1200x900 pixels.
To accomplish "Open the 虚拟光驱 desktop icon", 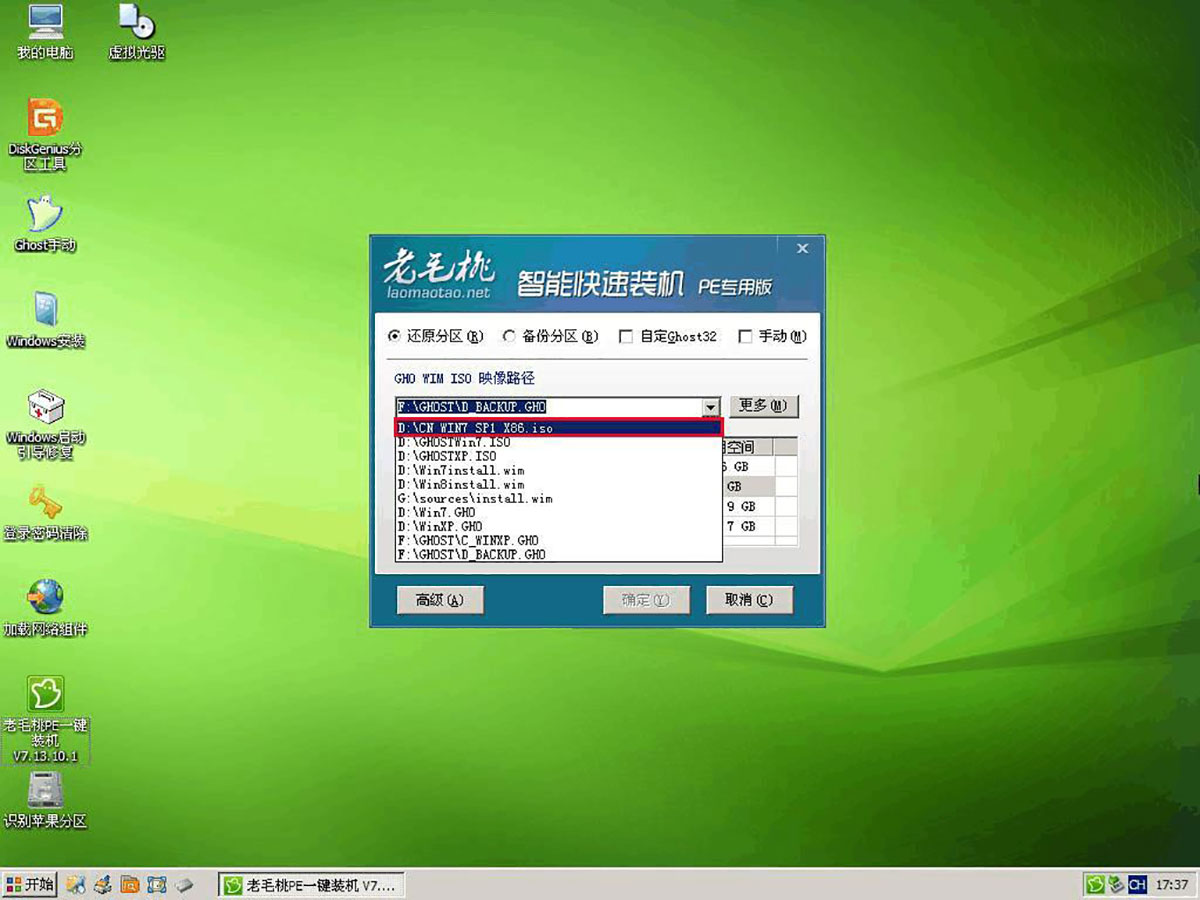I will pos(134,25).
